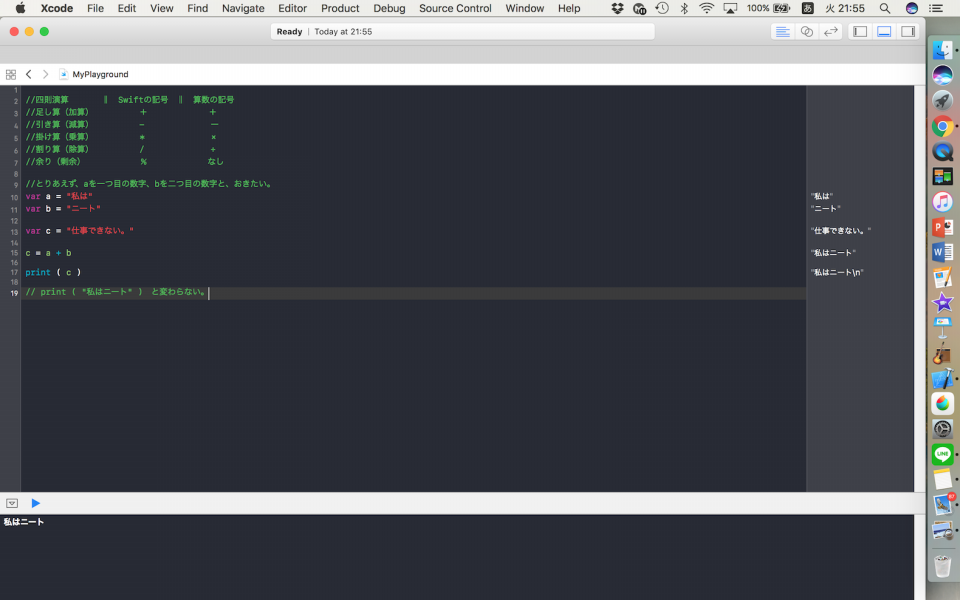
Task: Open iTunes from the Dock
Action: click(x=942, y=201)
